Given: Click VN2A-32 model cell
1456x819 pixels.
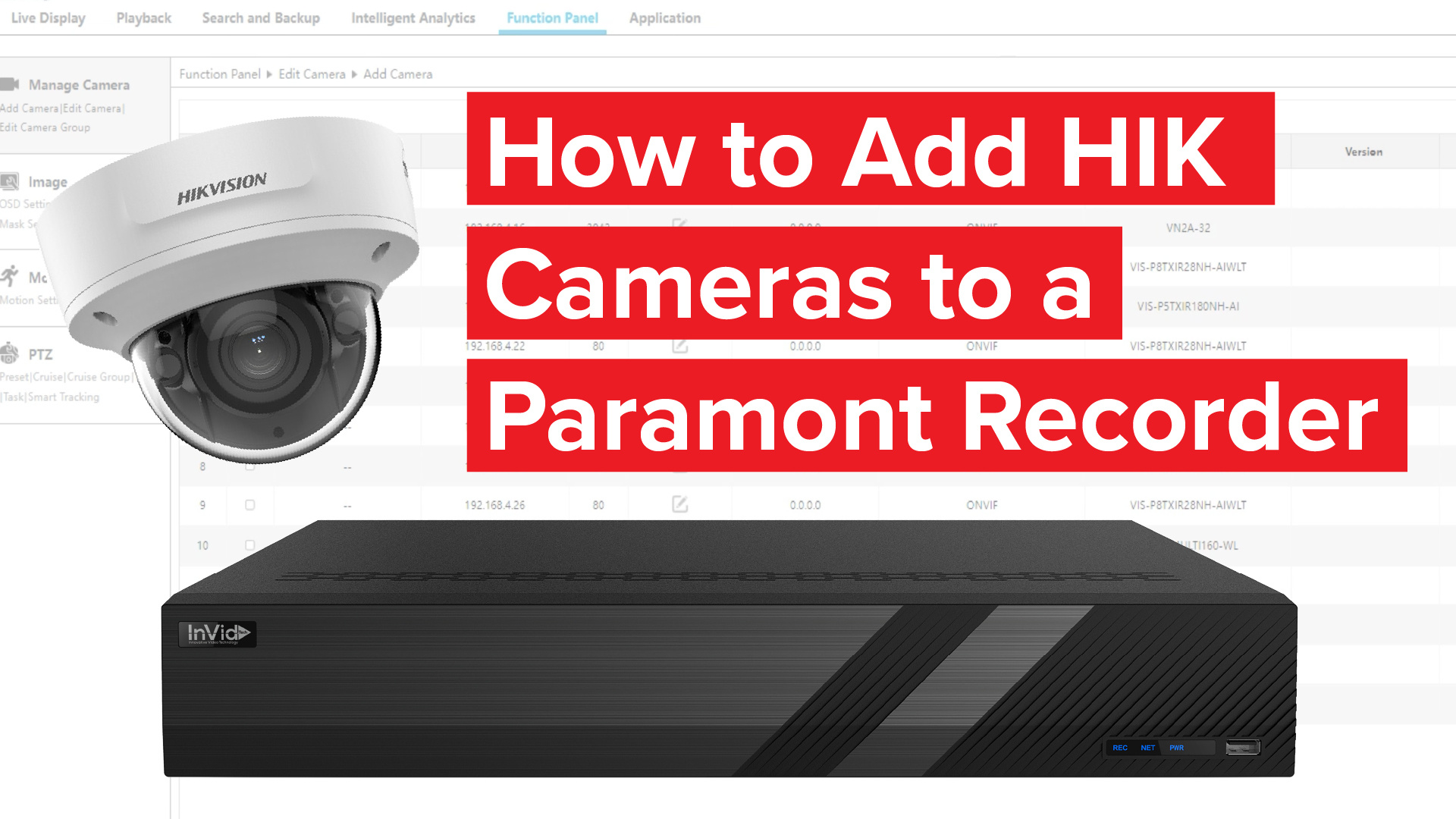Looking at the screenshot, I should pos(1188,227).
